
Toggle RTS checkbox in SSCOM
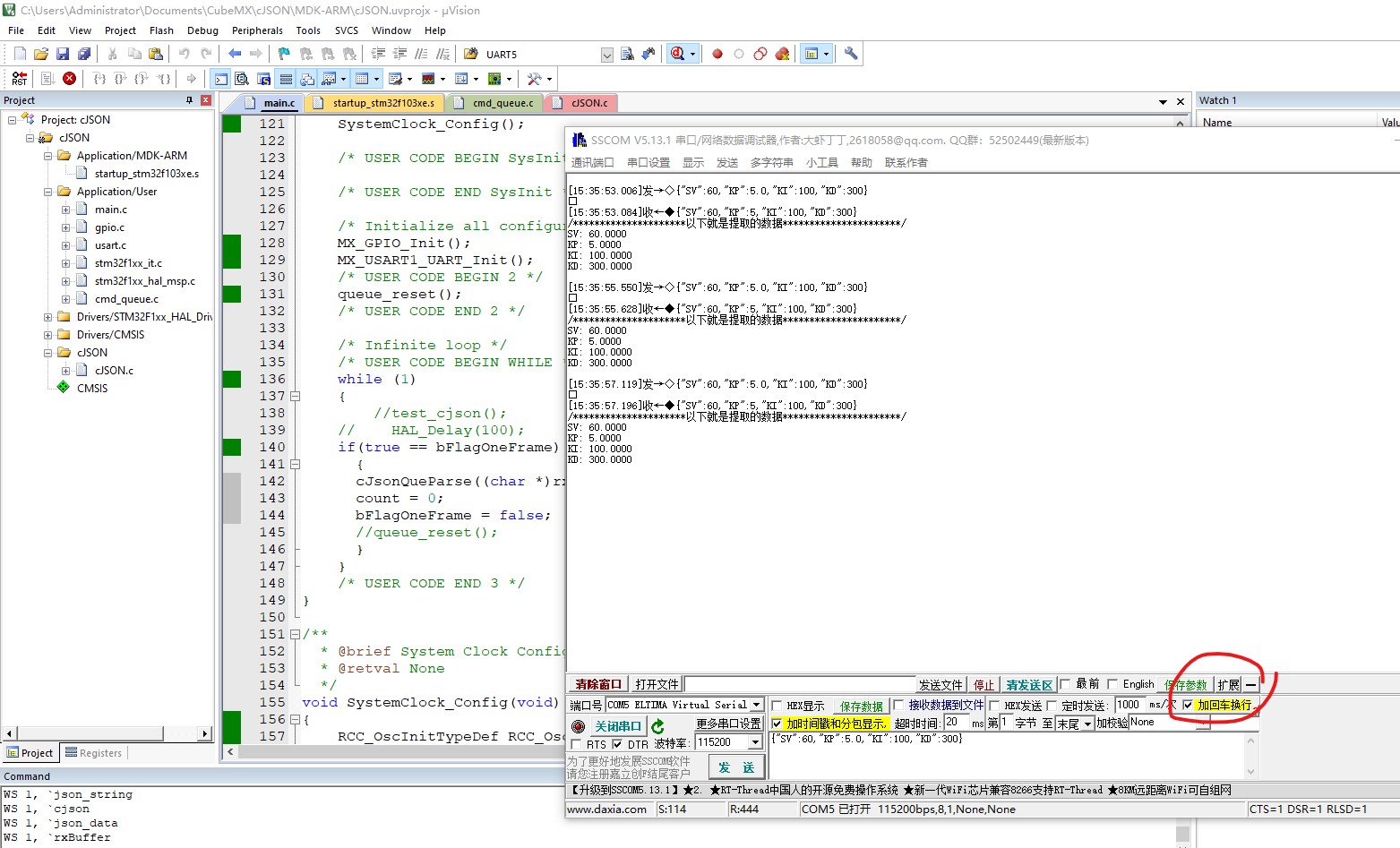(576, 744)
